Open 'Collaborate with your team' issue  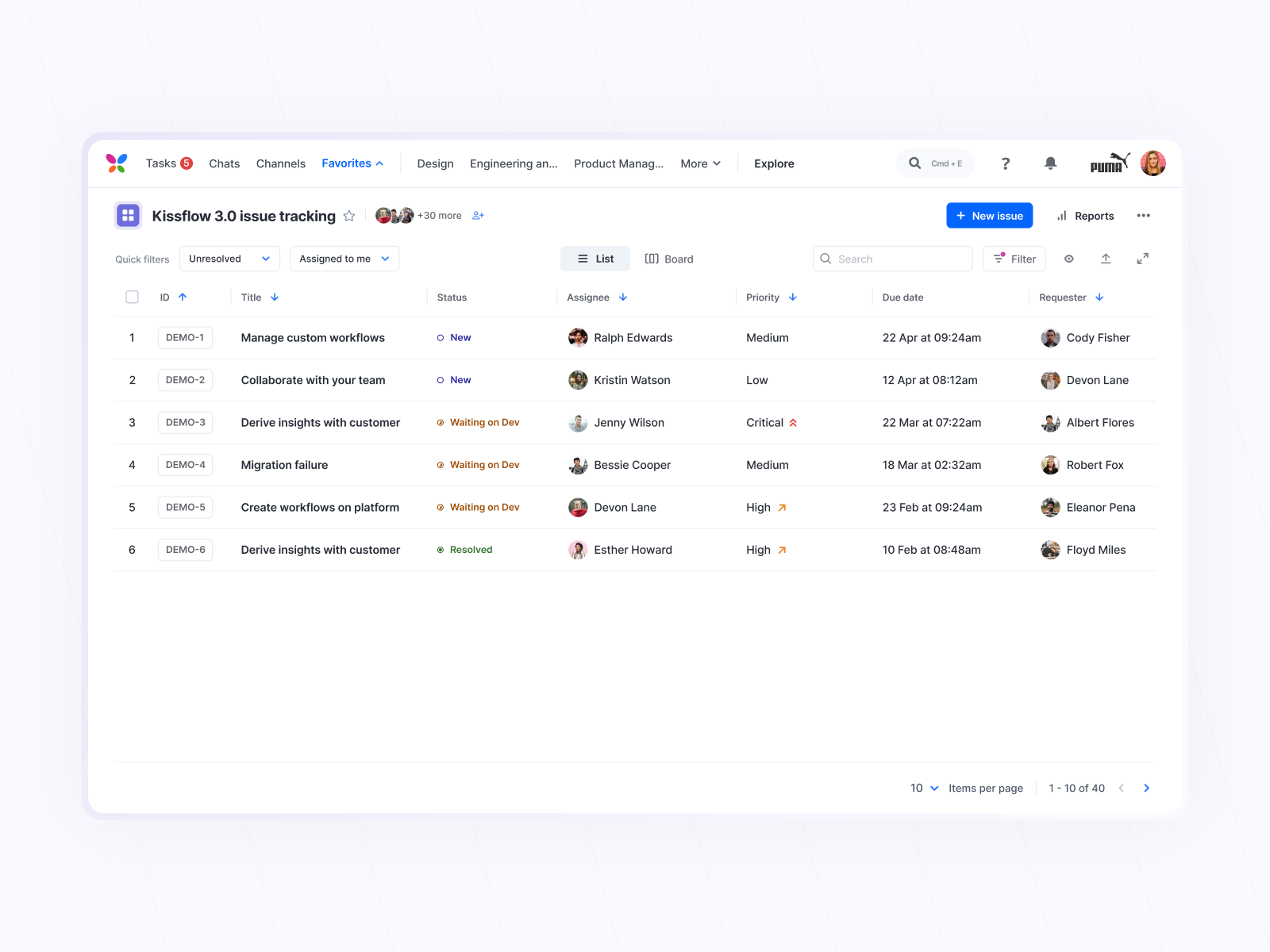tap(313, 380)
